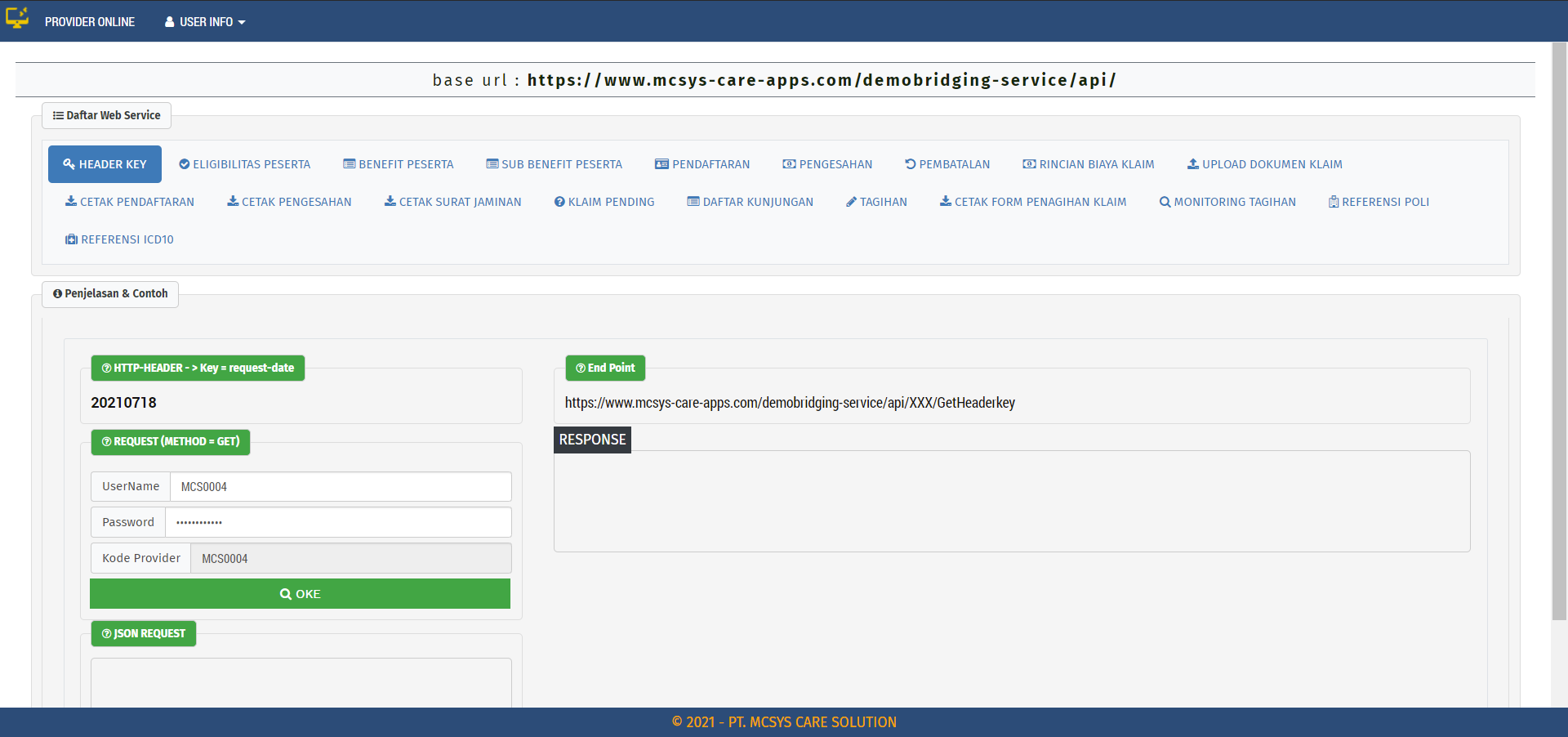Click the CETAK PENDAFTARAN download icon
Screen dimensions: 1568x737
[x=71, y=202]
